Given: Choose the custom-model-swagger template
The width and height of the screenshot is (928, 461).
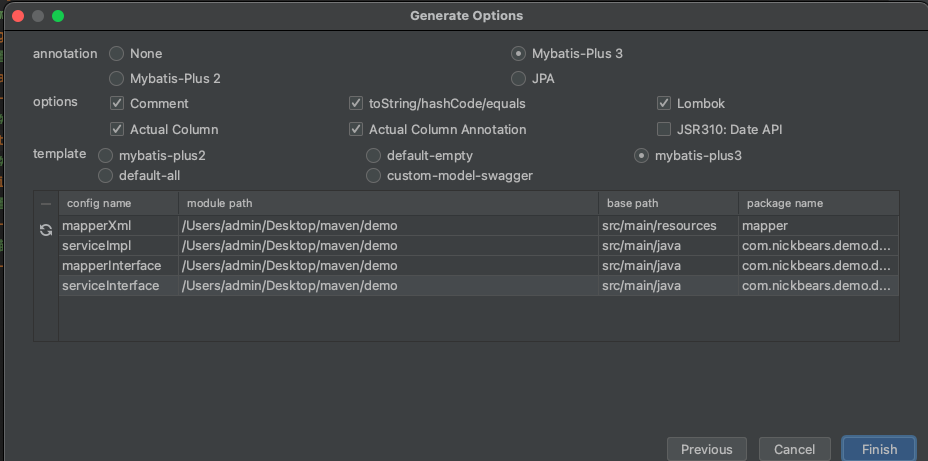Looking at the screenshot, I should tap(373, 176).
